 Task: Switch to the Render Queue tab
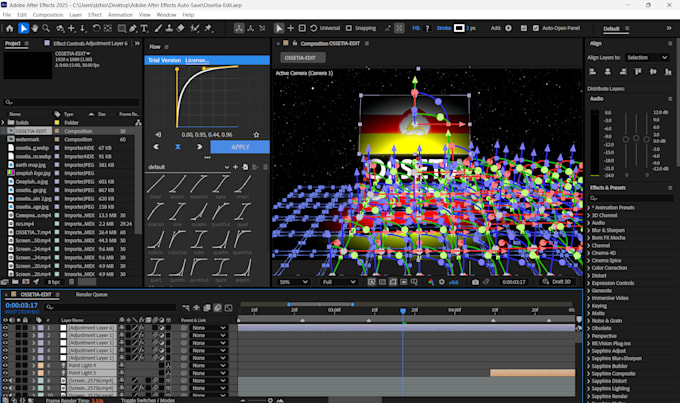(x=92, y=295)
